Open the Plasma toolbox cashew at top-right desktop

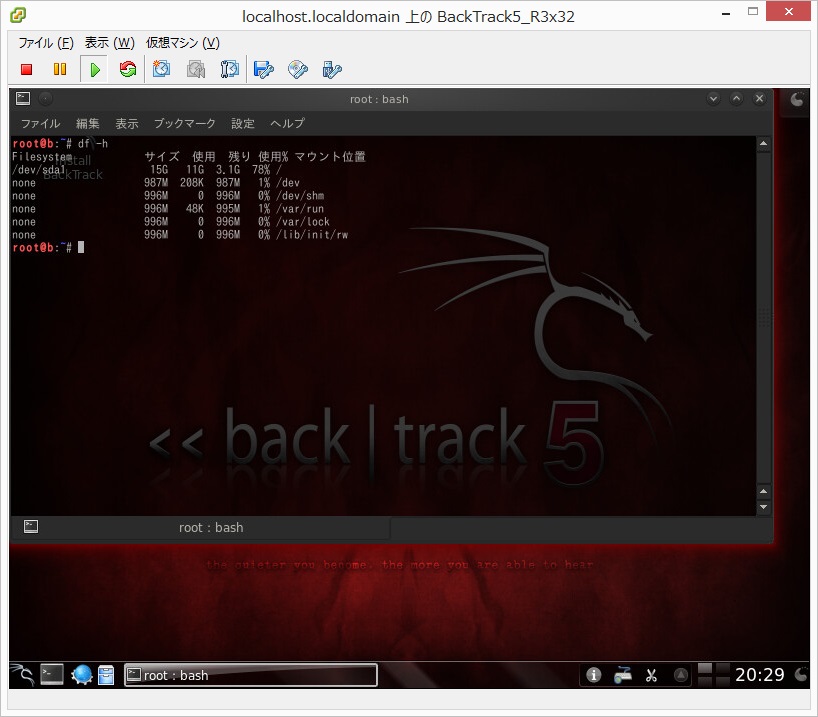(797, 99)
